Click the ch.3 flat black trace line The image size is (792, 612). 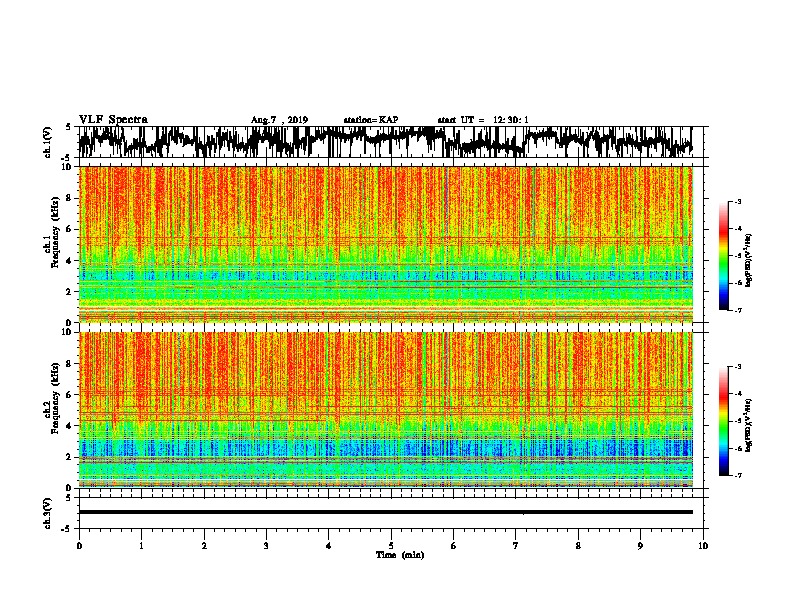(386, 512)
